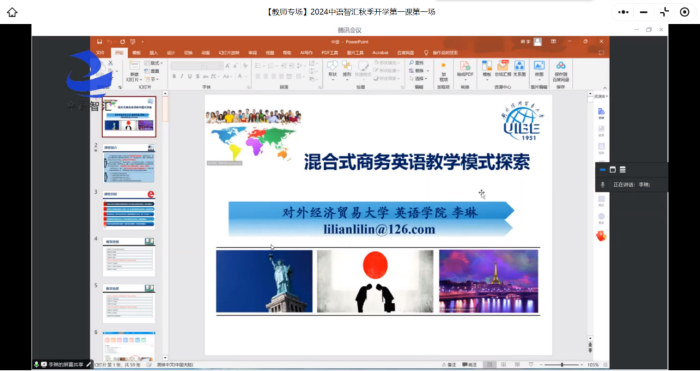Apply text Shadow (S) formatting
The width and height of the screenshot is (700, 371).
197,76
